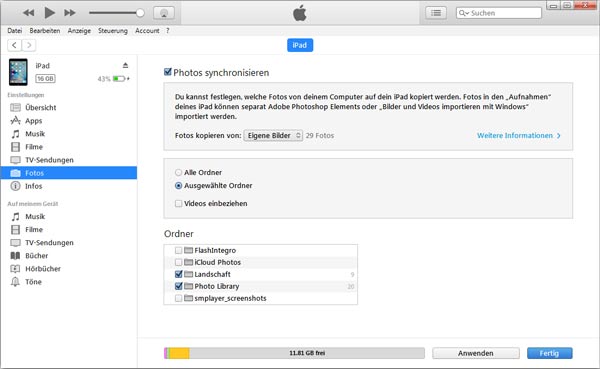Open Übersicht in the sidebar
600x369 pixels.
tap(69, 108)
